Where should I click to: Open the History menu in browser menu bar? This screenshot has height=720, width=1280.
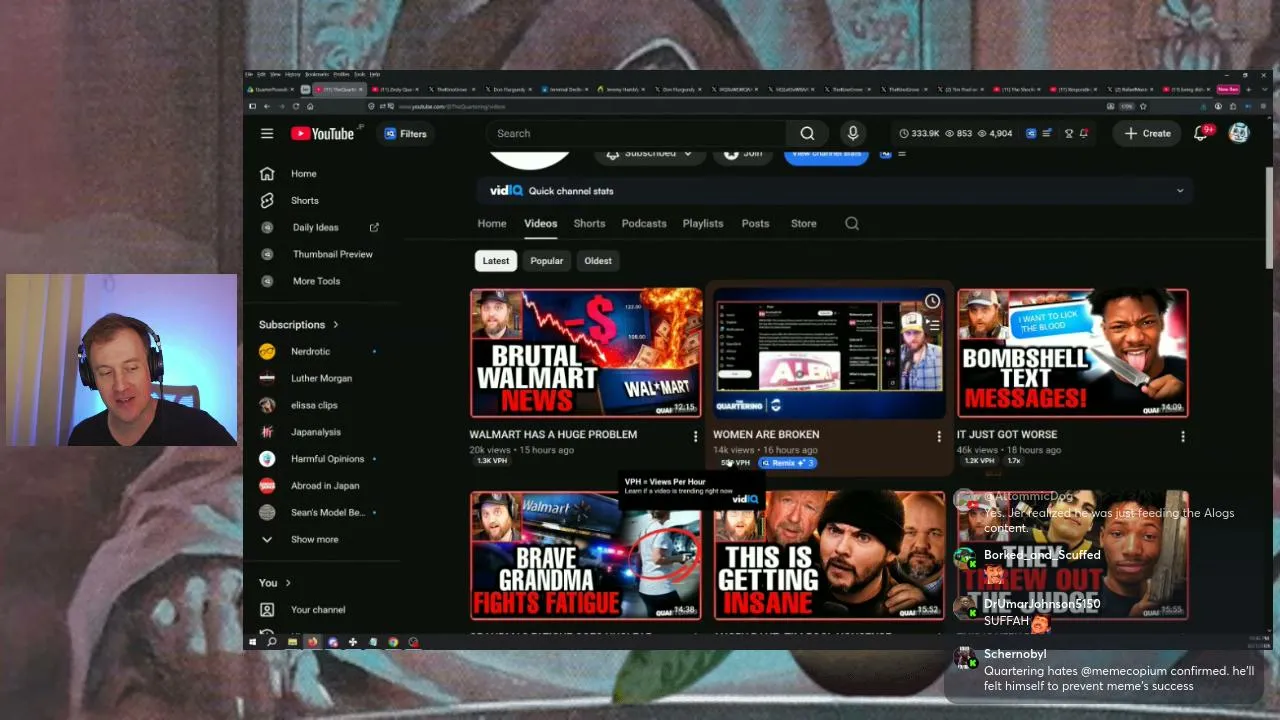[x=293, y=74]
